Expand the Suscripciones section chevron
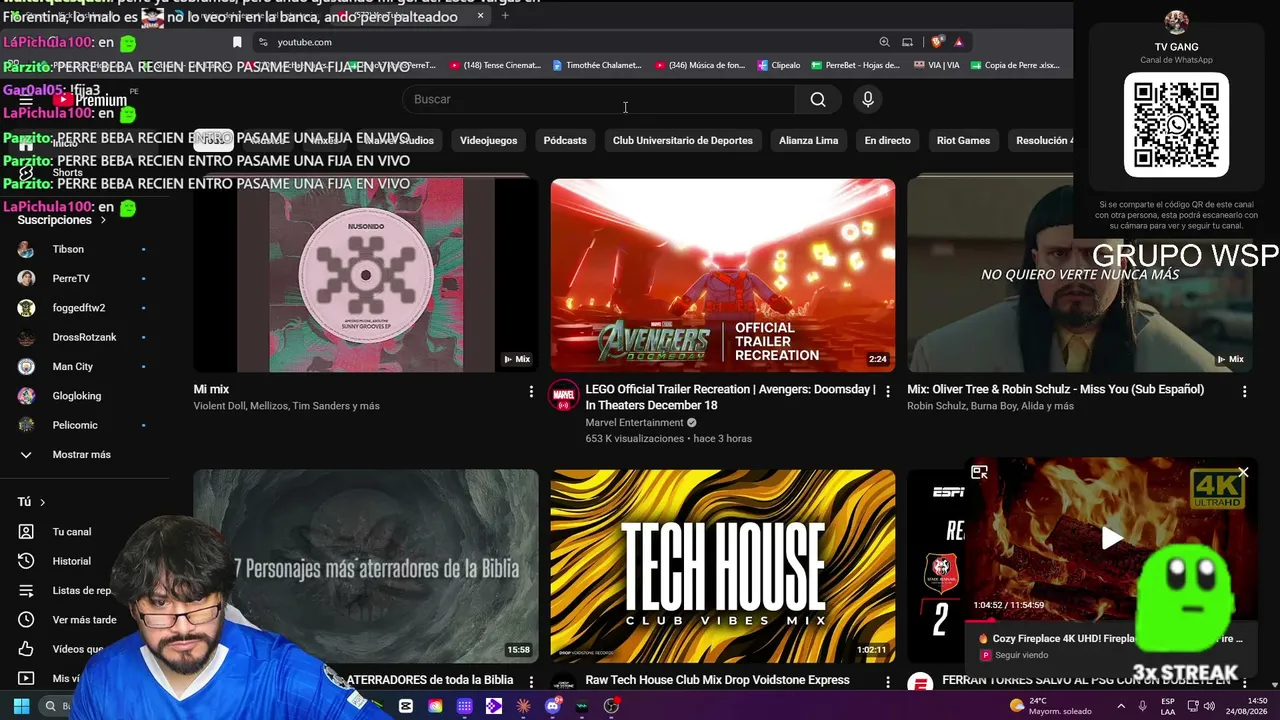 (102, 220)
